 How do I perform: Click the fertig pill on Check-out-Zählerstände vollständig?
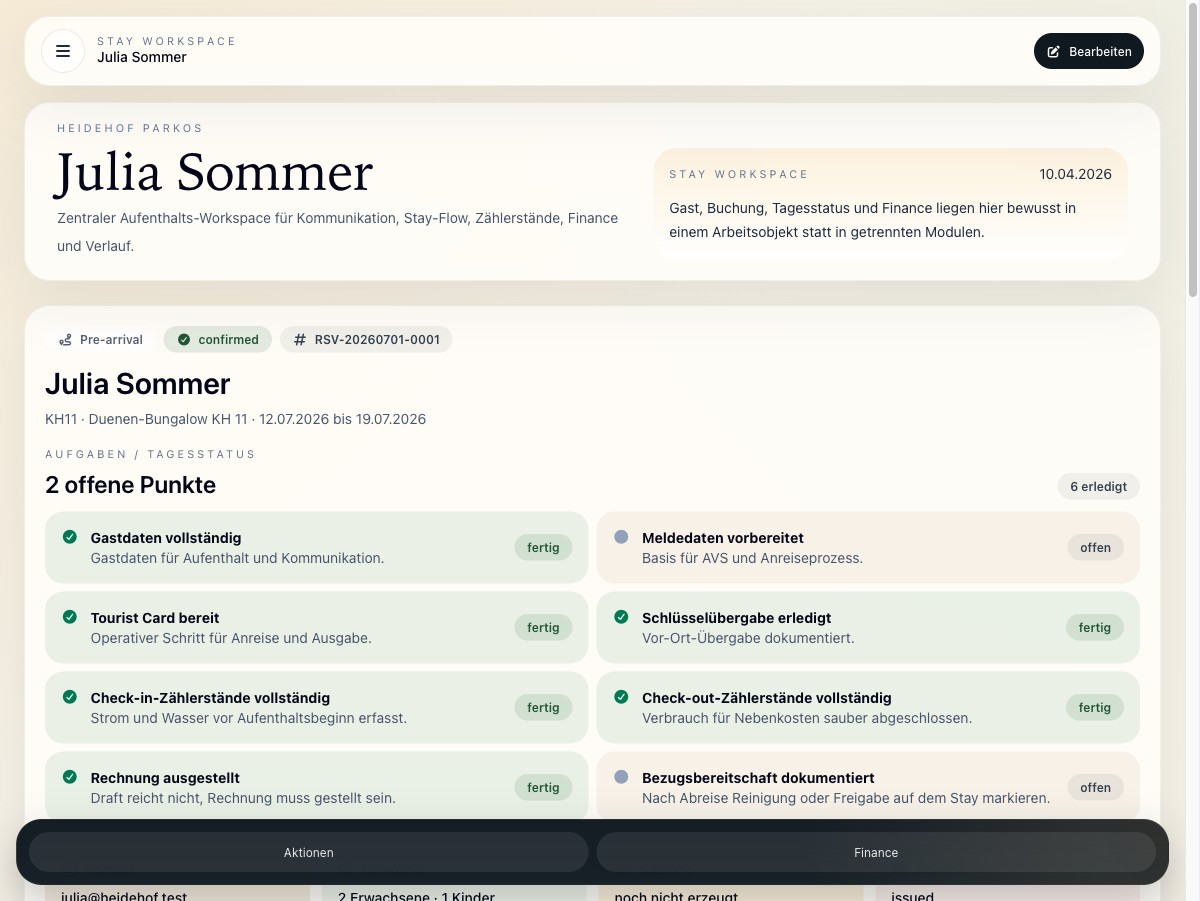pyautogui.click(x=1094, y=707)
